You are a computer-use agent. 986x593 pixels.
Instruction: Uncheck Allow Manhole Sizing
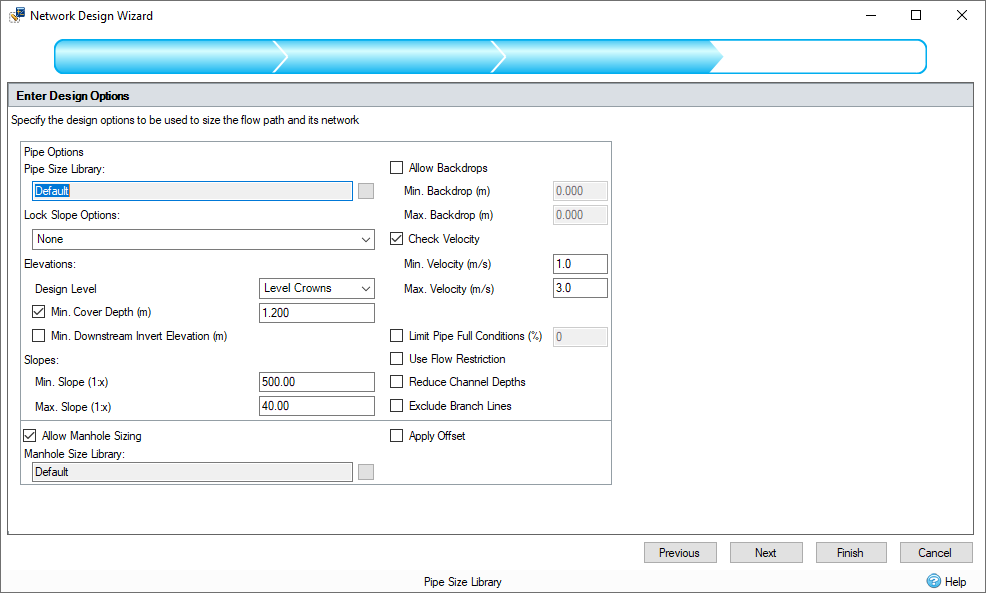pos(30,435)
